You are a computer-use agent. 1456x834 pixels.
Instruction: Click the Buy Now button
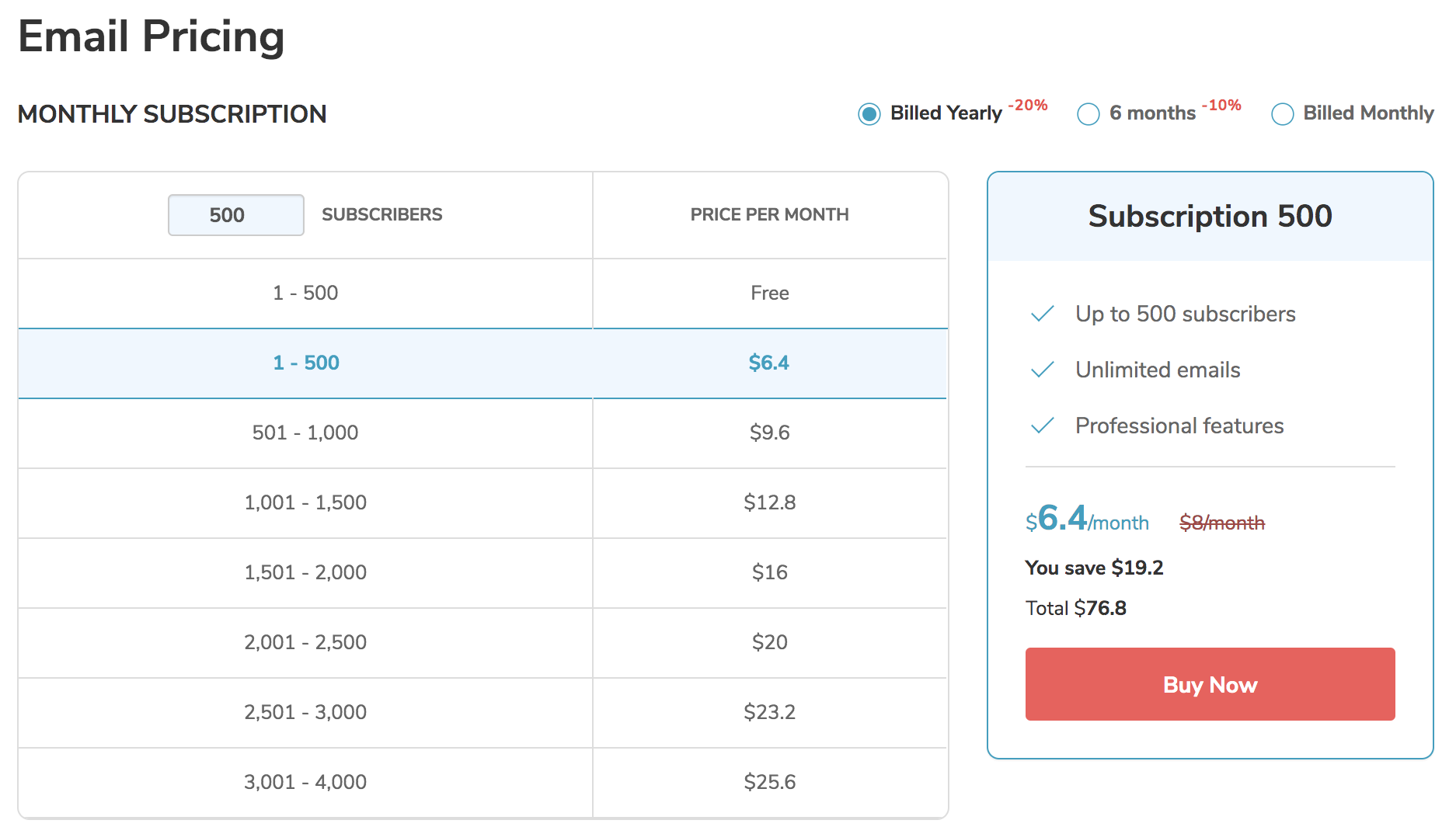click(1210, 684)
